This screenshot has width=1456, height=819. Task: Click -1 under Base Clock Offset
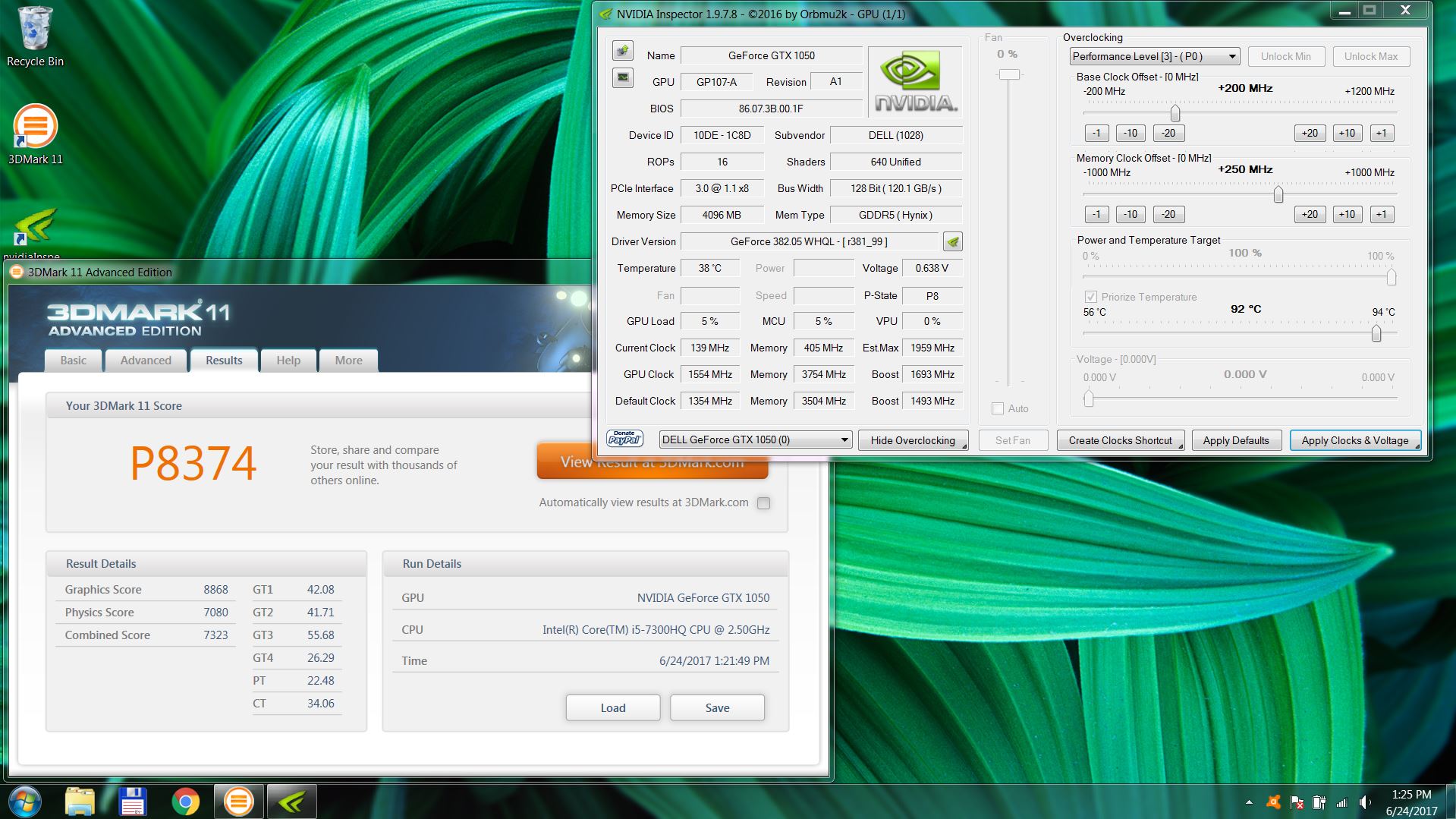[x=1096, y=133]
